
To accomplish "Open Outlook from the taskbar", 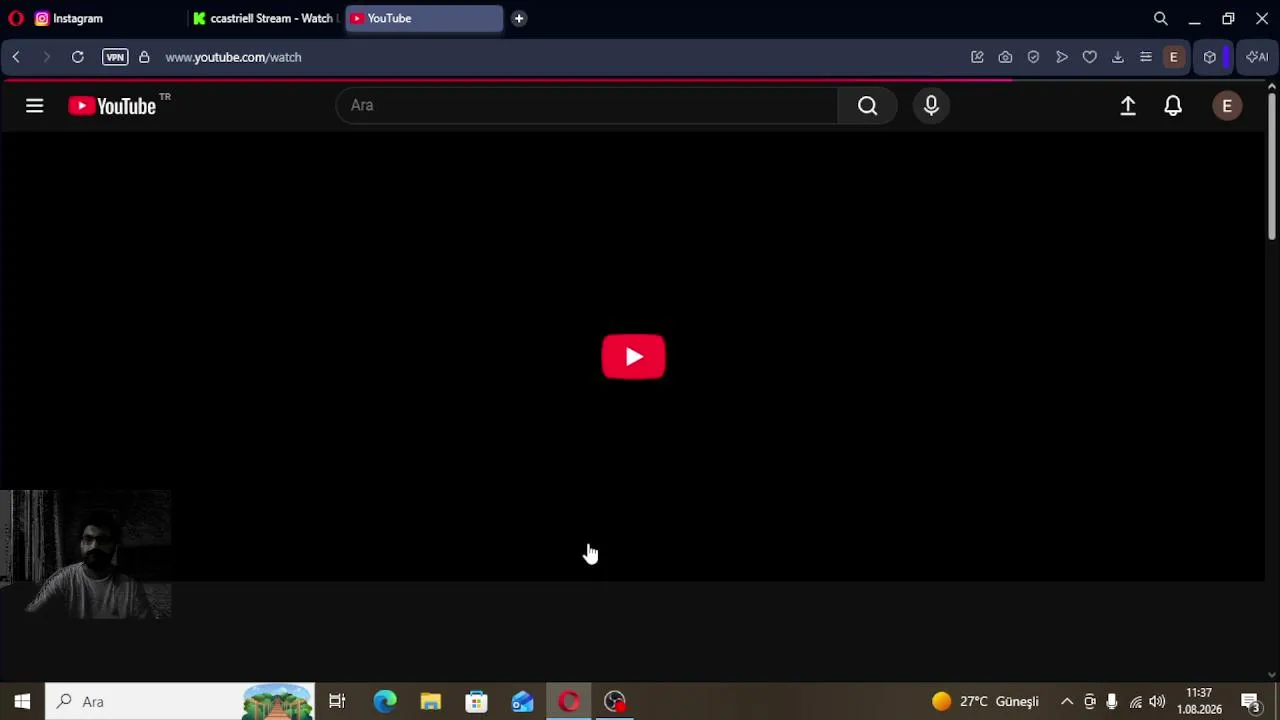I will [x=523, y=701].
